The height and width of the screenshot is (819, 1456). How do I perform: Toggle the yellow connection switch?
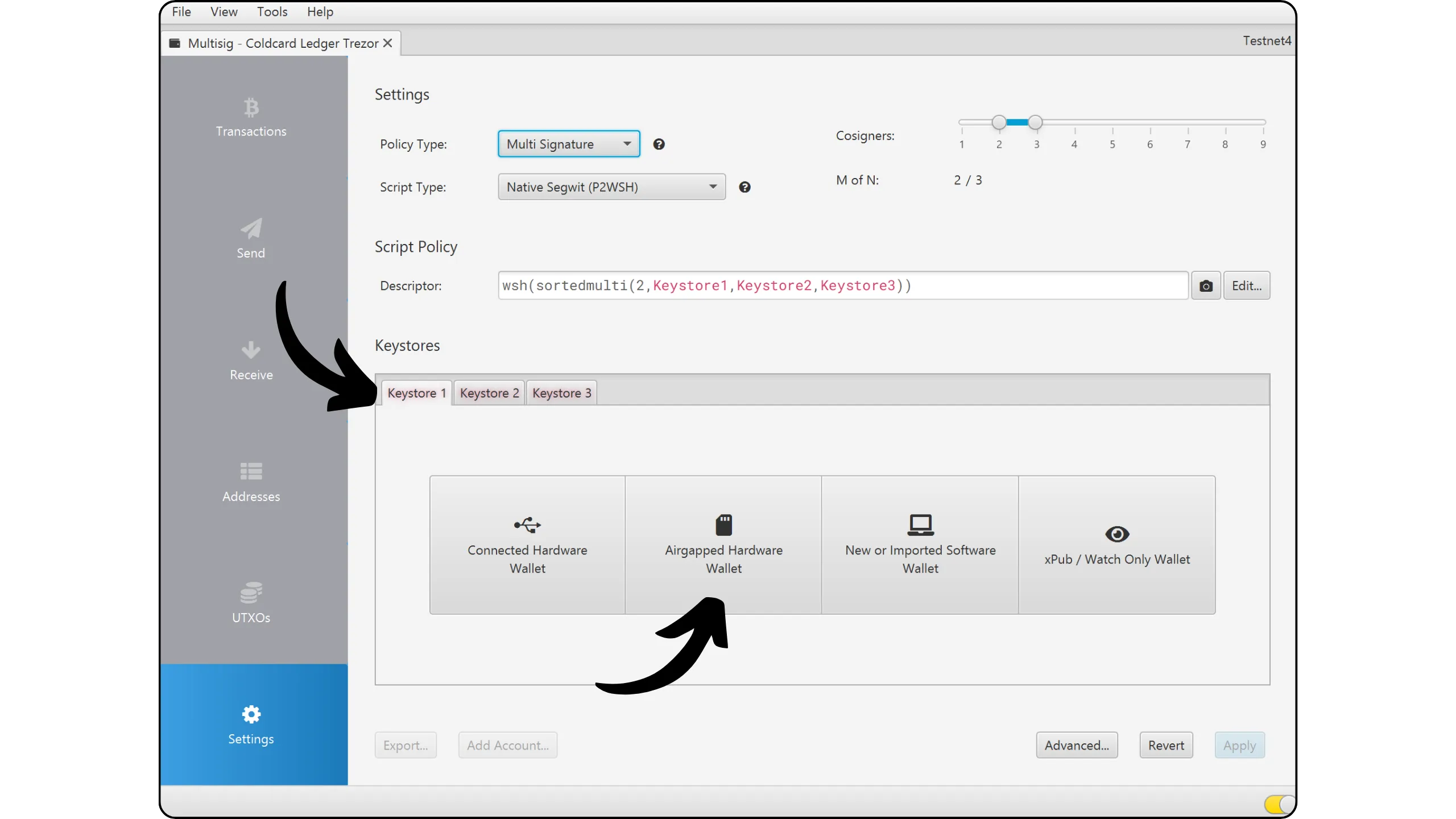(1279, 804)
